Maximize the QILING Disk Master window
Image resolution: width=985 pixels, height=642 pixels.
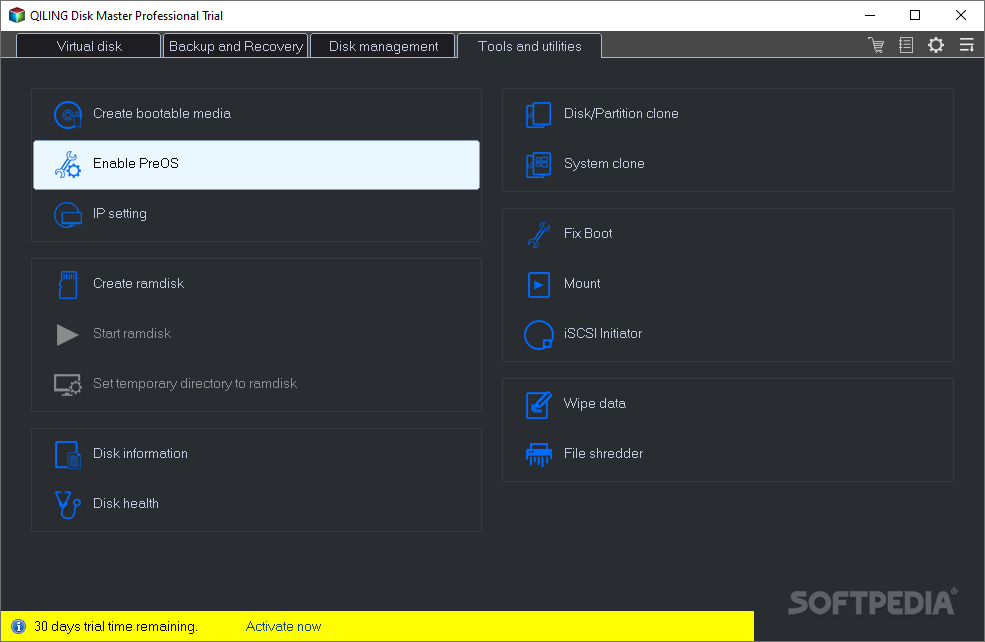[x=915, y=15]
